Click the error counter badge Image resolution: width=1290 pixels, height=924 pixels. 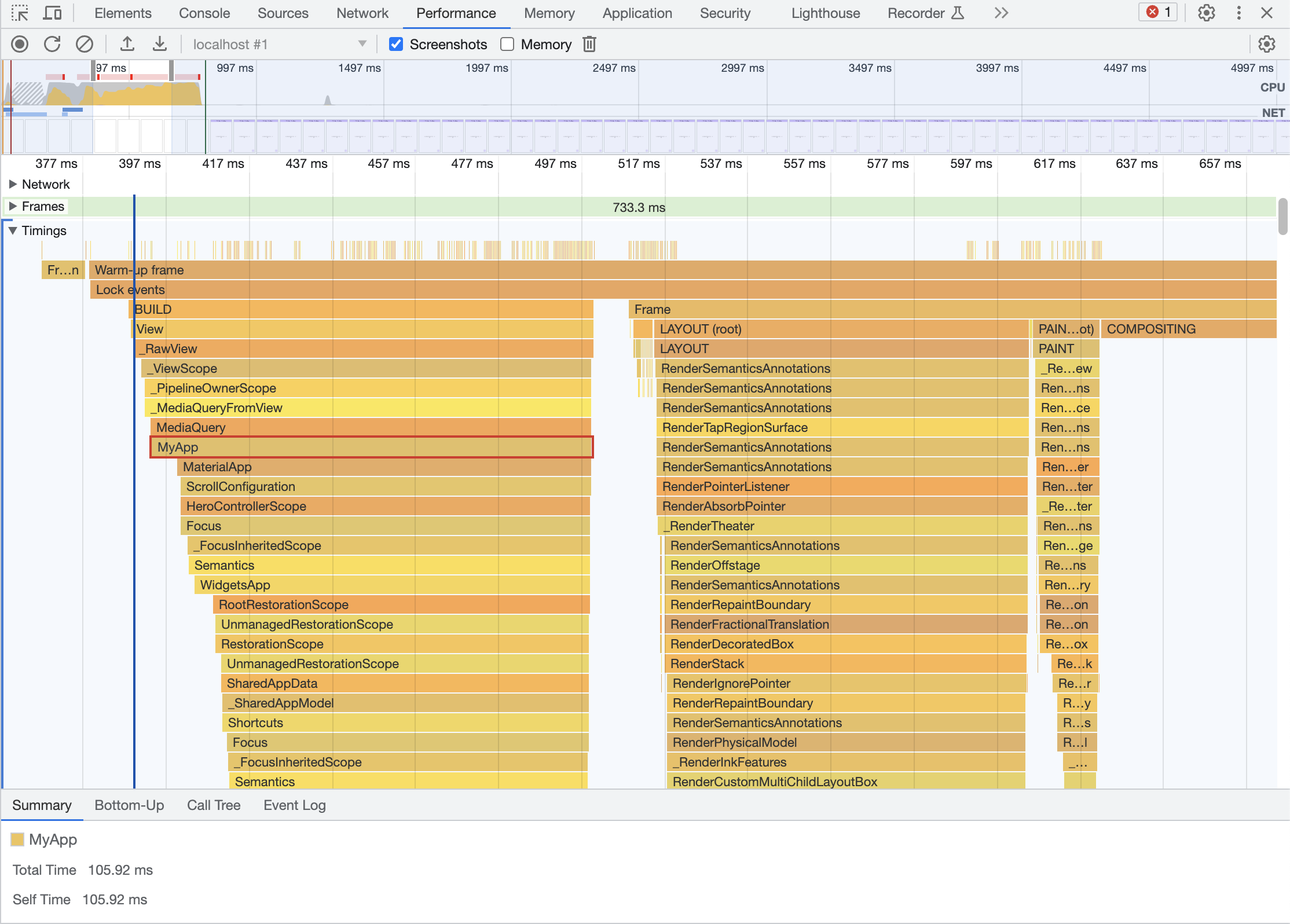pos(1157,12)
